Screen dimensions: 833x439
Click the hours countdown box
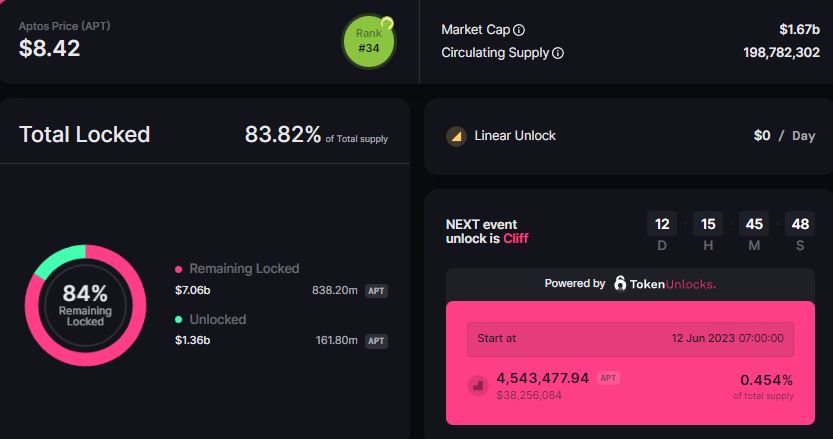pos(707,224)
